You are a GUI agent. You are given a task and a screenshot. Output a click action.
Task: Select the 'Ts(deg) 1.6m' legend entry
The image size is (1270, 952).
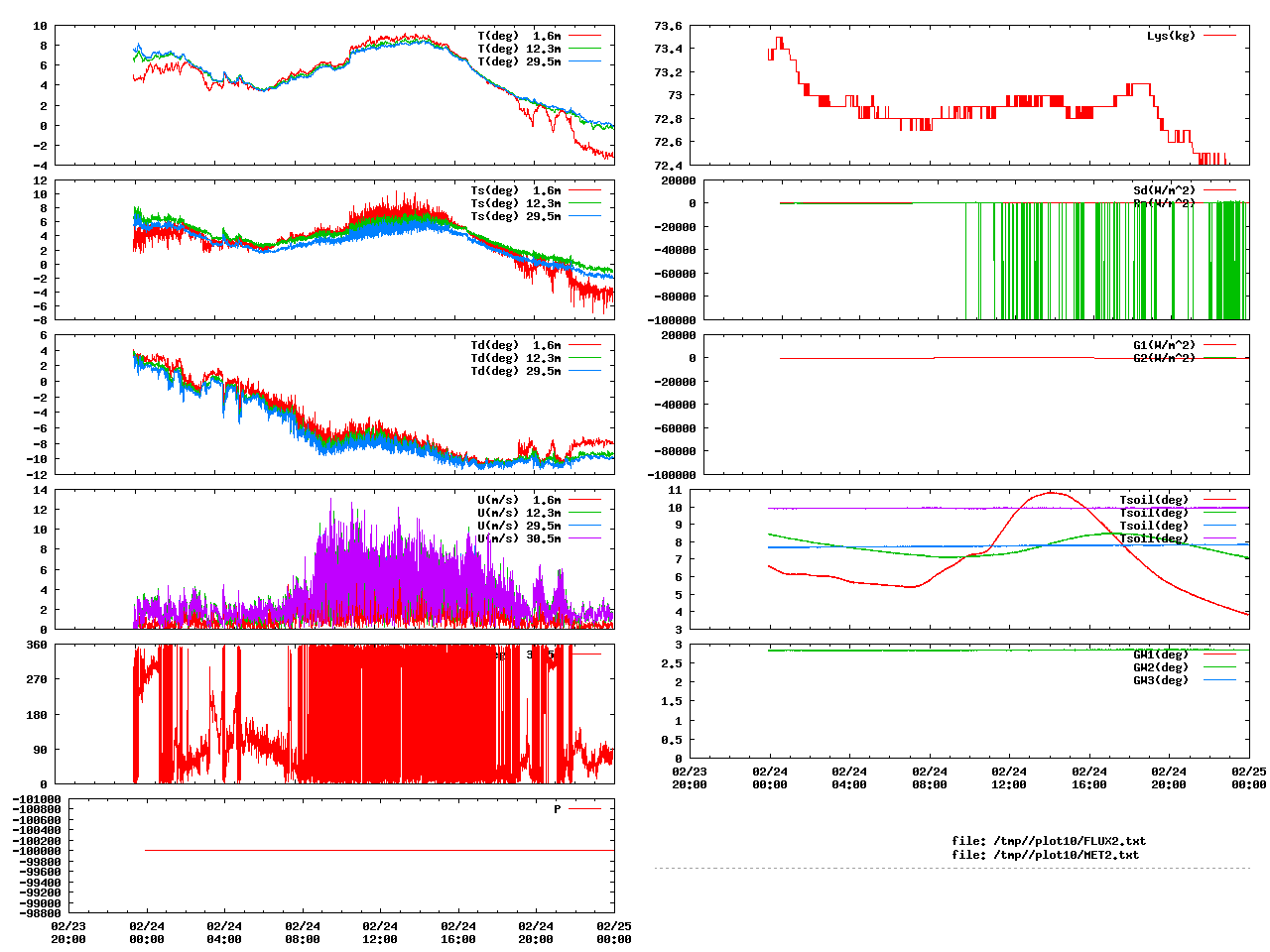[x=515, y=190]
